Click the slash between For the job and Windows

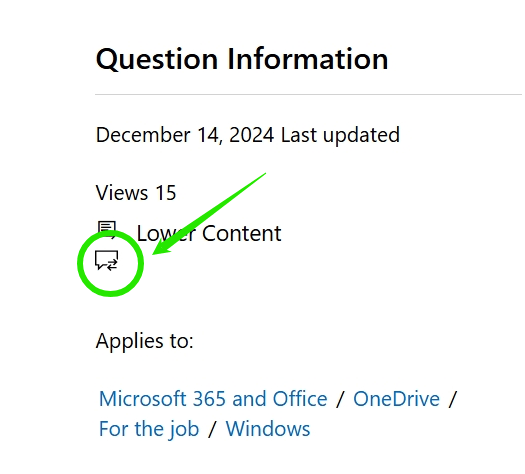click(x=212, y=429)
